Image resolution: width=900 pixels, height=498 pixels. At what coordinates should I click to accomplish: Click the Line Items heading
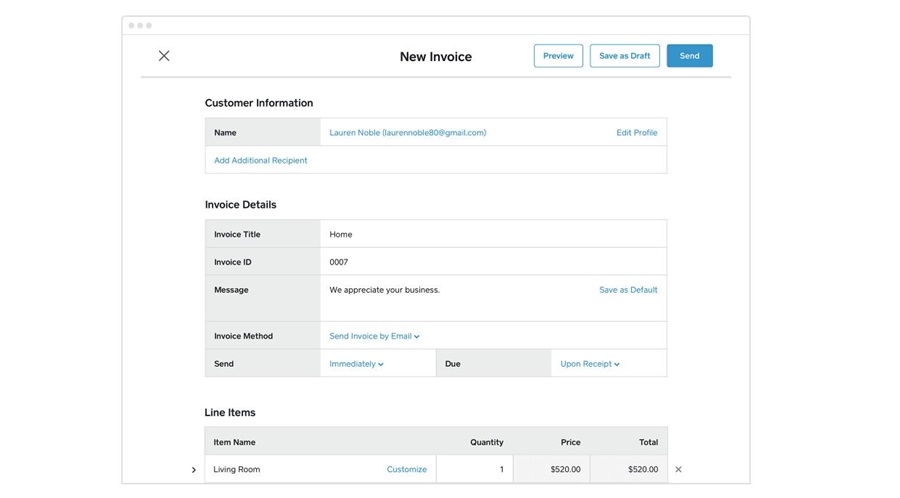click(230, 413)
